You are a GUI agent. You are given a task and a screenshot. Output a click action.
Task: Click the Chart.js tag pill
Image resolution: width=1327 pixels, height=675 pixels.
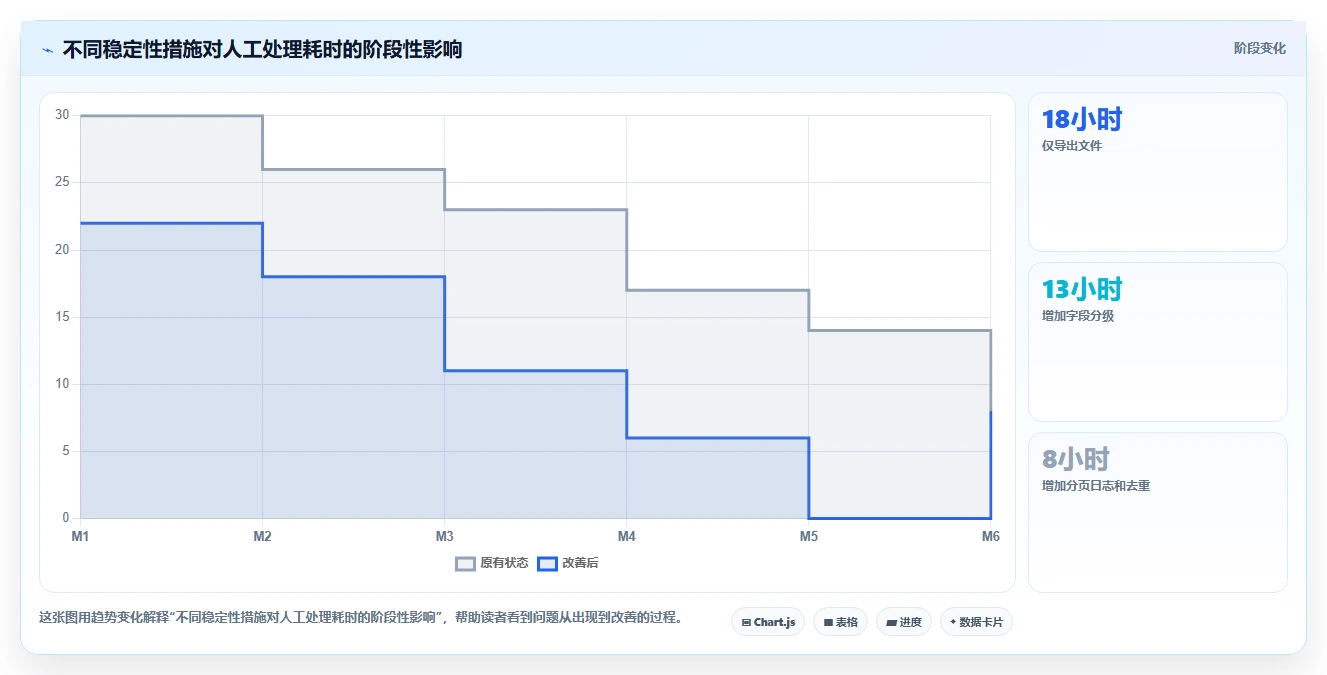pyautogui.click(x=768, y=622)
